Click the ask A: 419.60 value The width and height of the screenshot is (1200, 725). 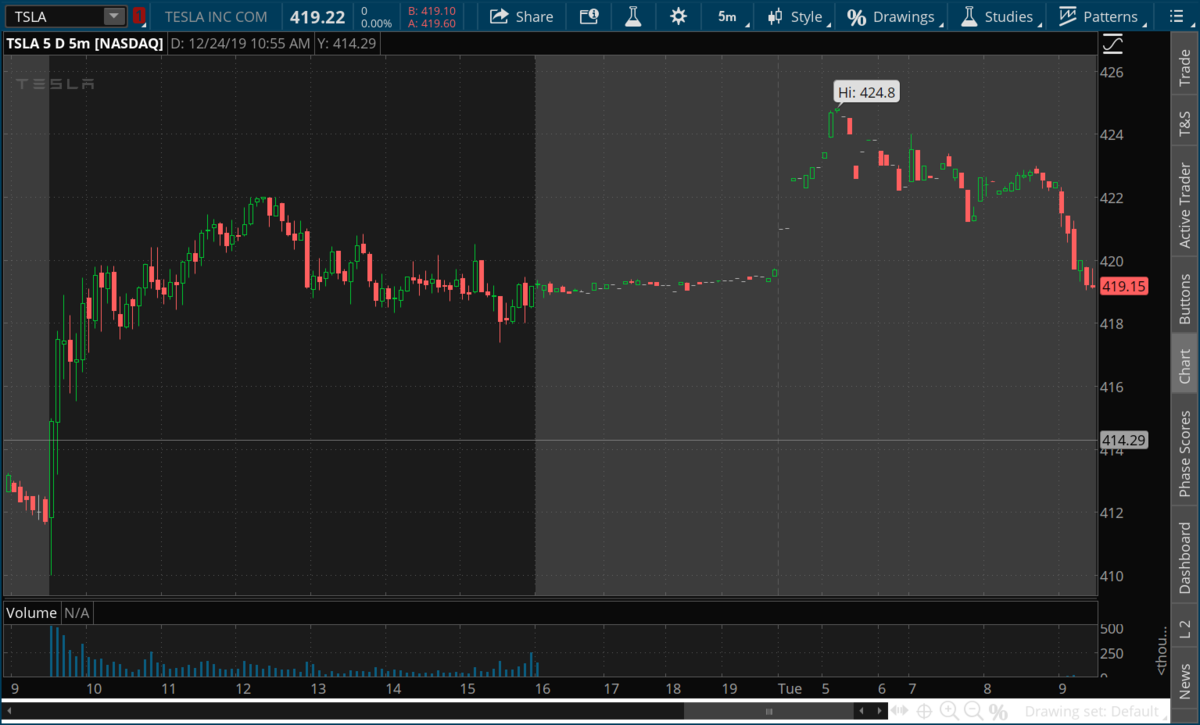pos(432,23)
